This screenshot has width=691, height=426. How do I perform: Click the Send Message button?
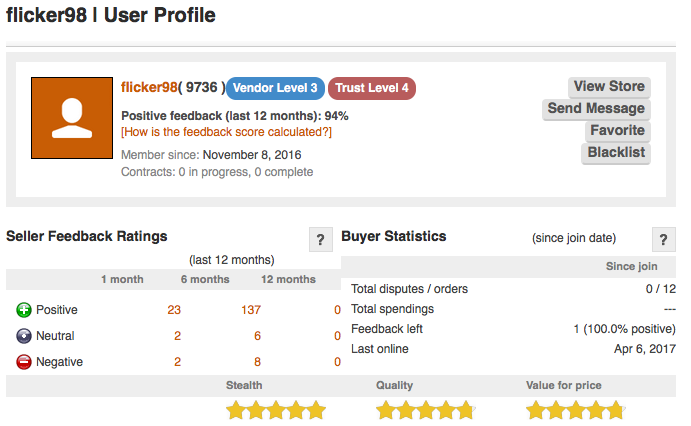[596, 109]
